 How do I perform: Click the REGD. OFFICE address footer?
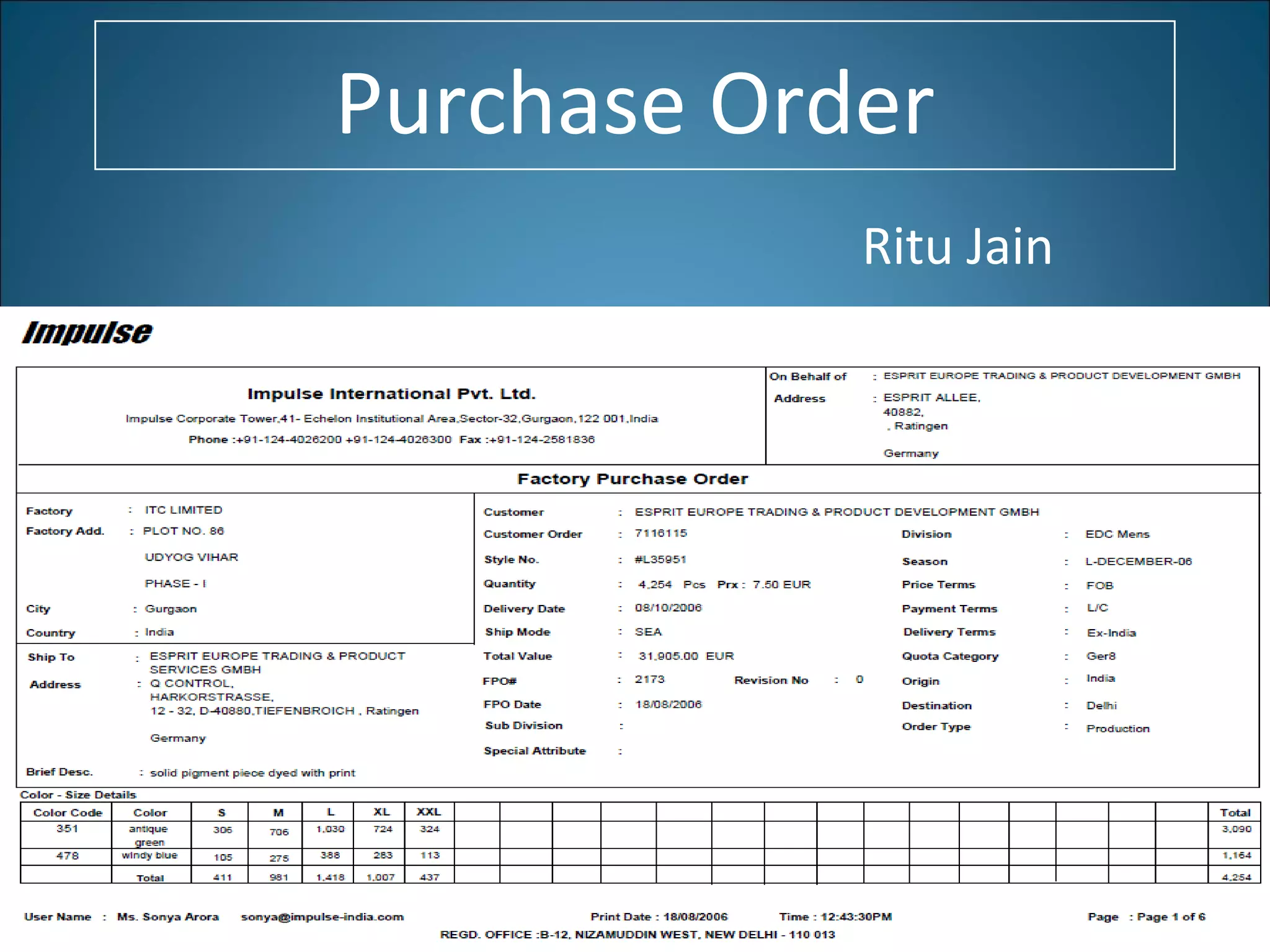click(x=637, y=935)
